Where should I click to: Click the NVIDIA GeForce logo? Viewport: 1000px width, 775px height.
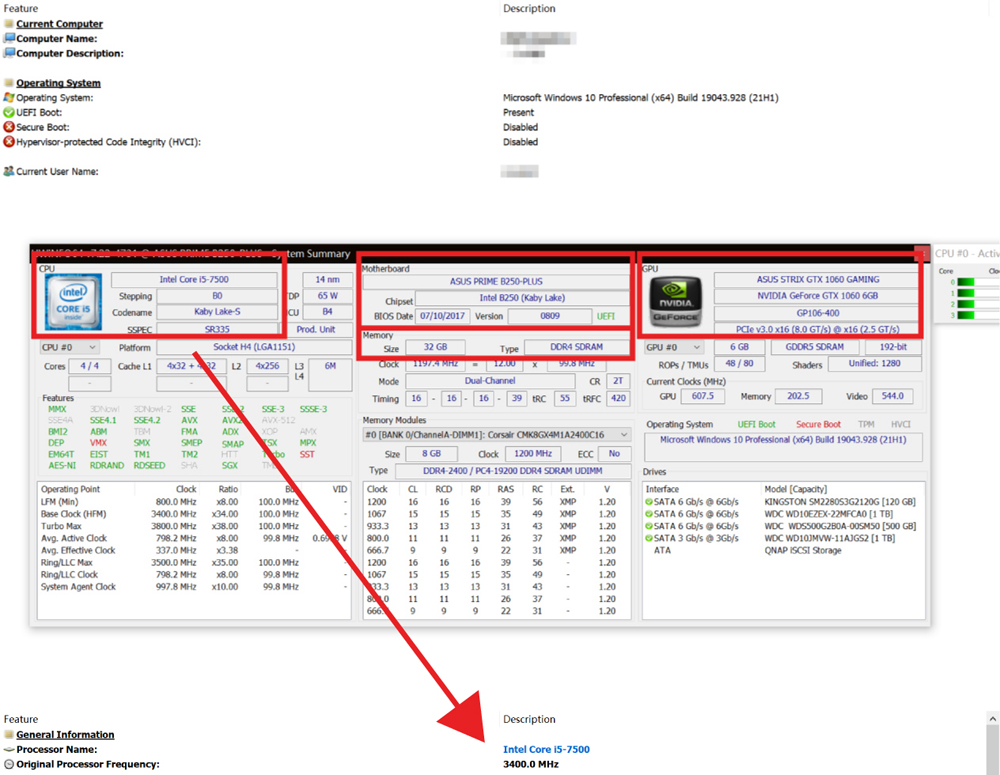675,302
